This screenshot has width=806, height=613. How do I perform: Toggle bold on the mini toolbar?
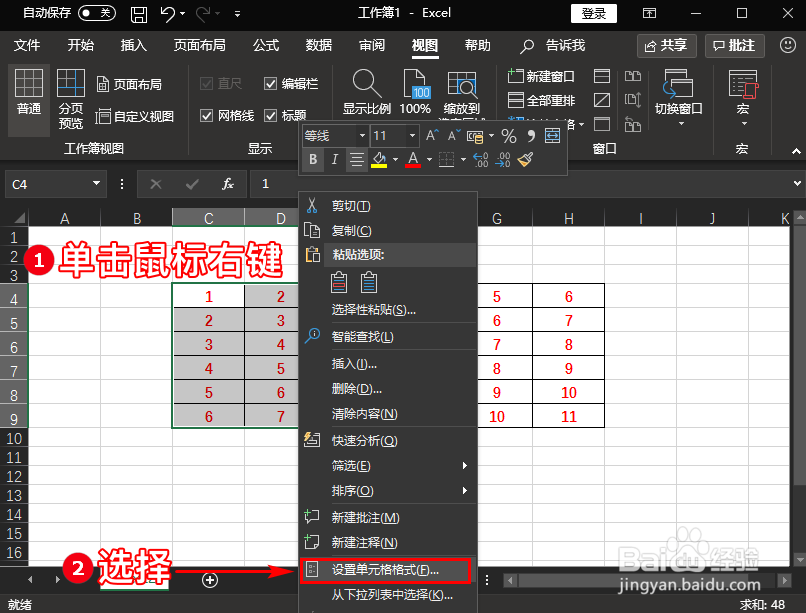coord(315,160)
